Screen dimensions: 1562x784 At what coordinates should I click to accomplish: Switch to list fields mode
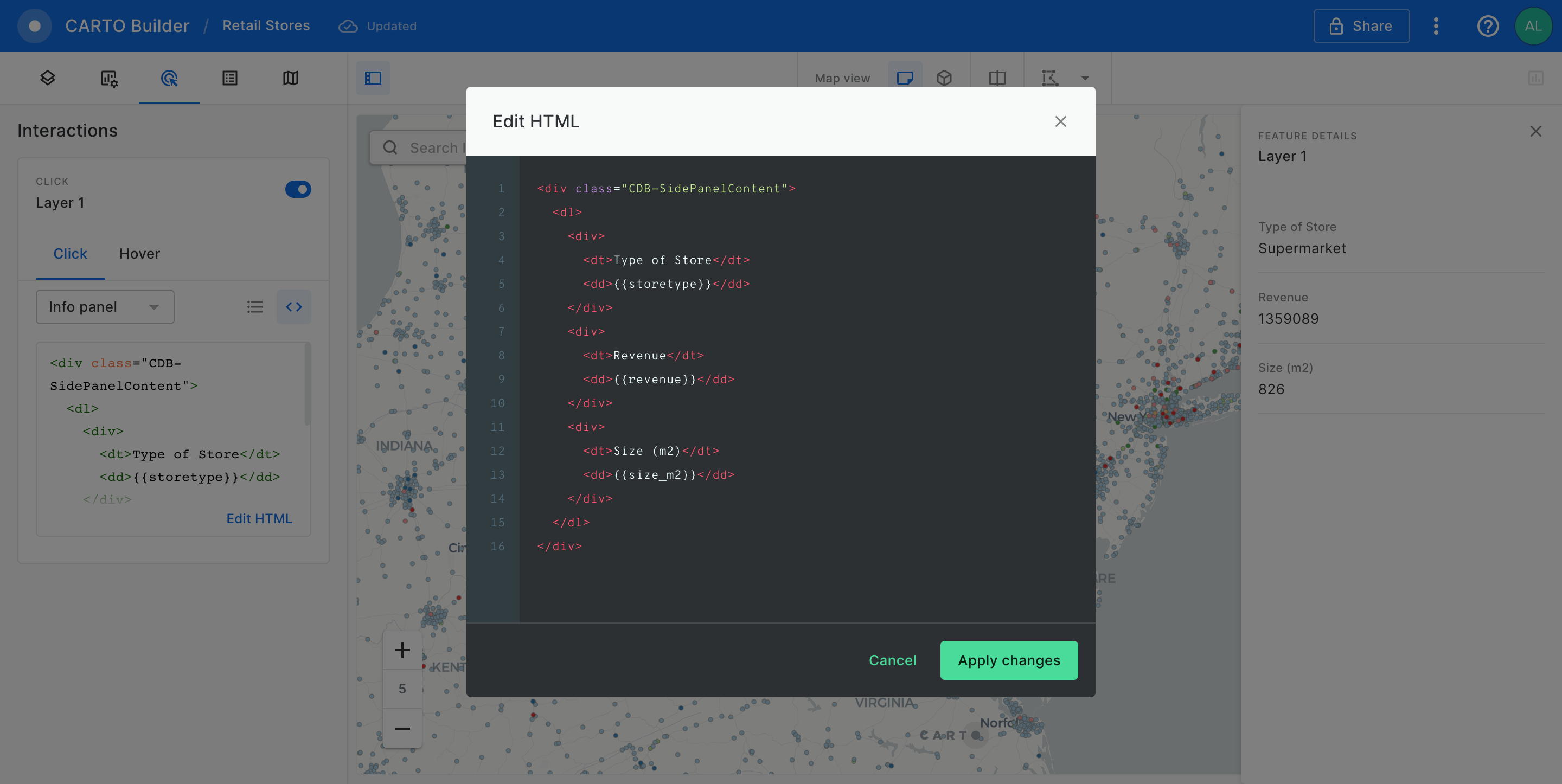[x=255, y=307]
